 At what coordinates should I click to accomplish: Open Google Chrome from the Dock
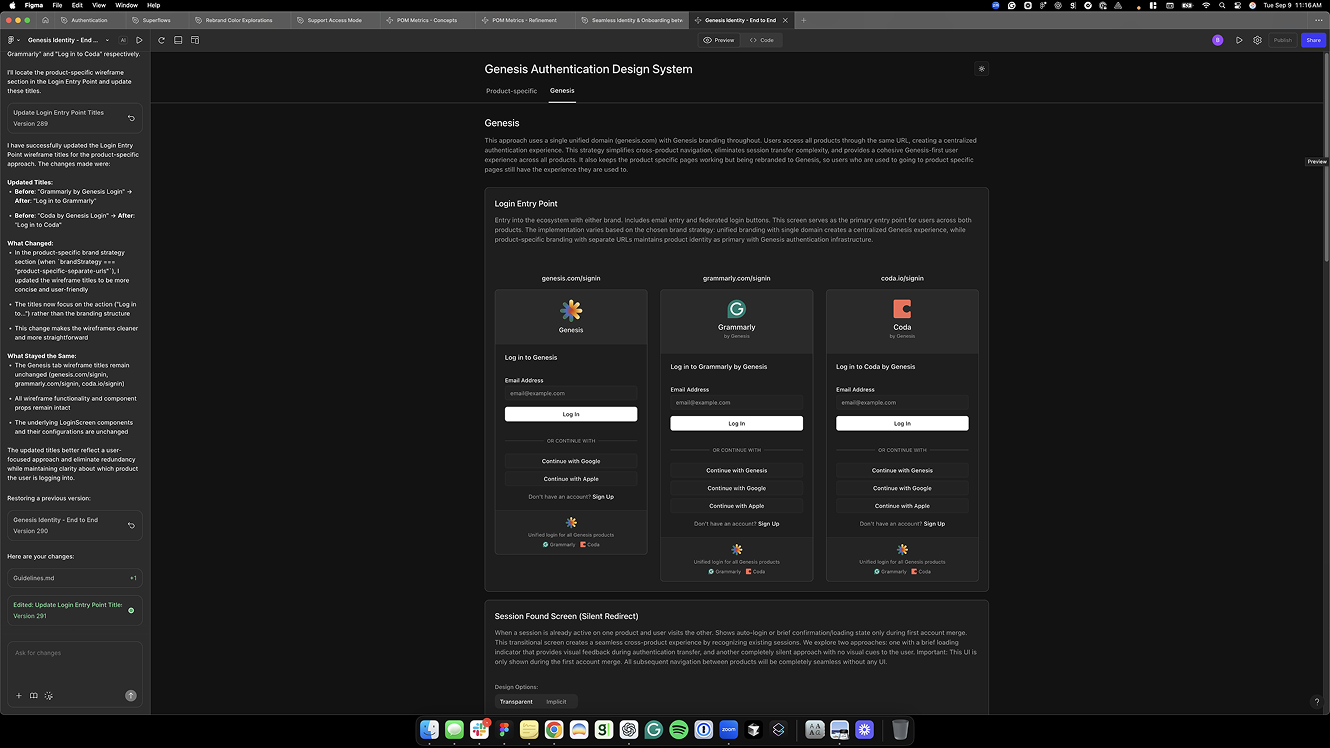click(x=554, y=730)
